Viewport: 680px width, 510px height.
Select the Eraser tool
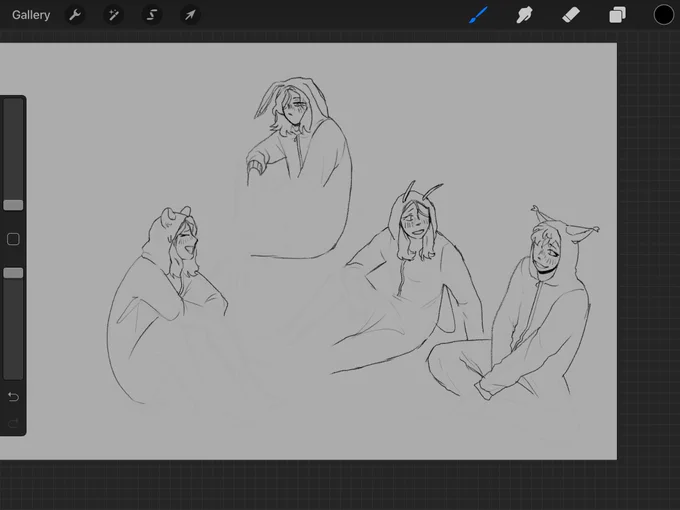(571, 15)
